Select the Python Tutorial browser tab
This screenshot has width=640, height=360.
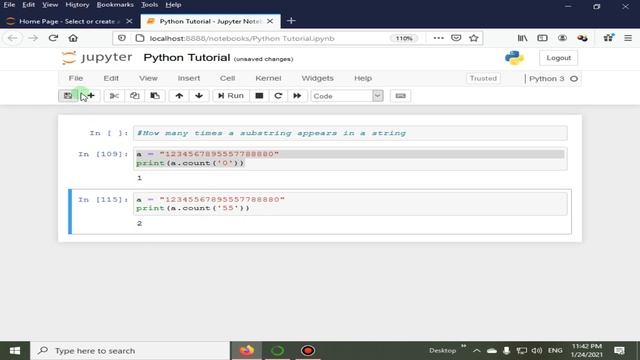pyautogui.click(x=210, y=21)
